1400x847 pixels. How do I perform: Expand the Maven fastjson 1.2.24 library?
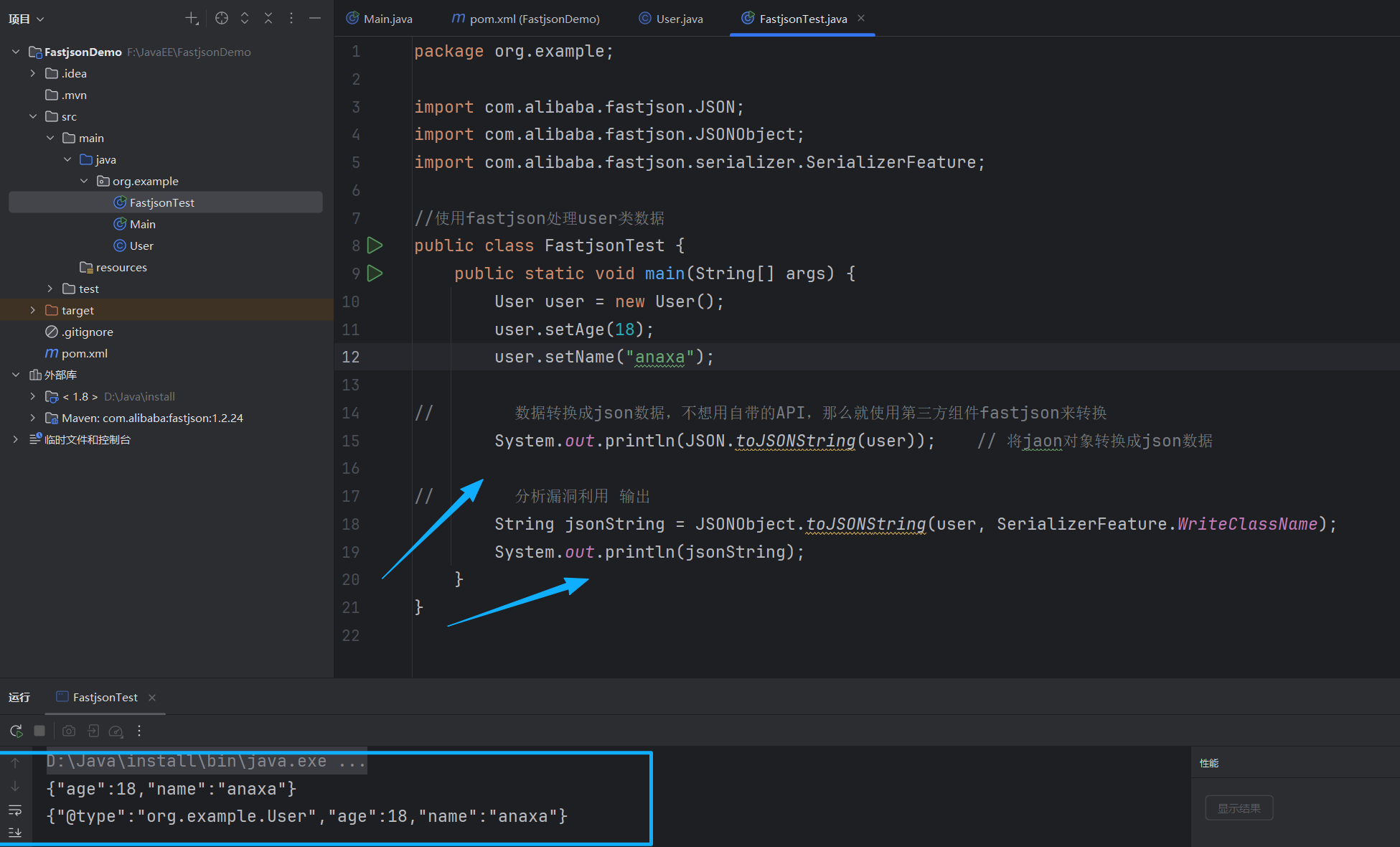point(32,418)
